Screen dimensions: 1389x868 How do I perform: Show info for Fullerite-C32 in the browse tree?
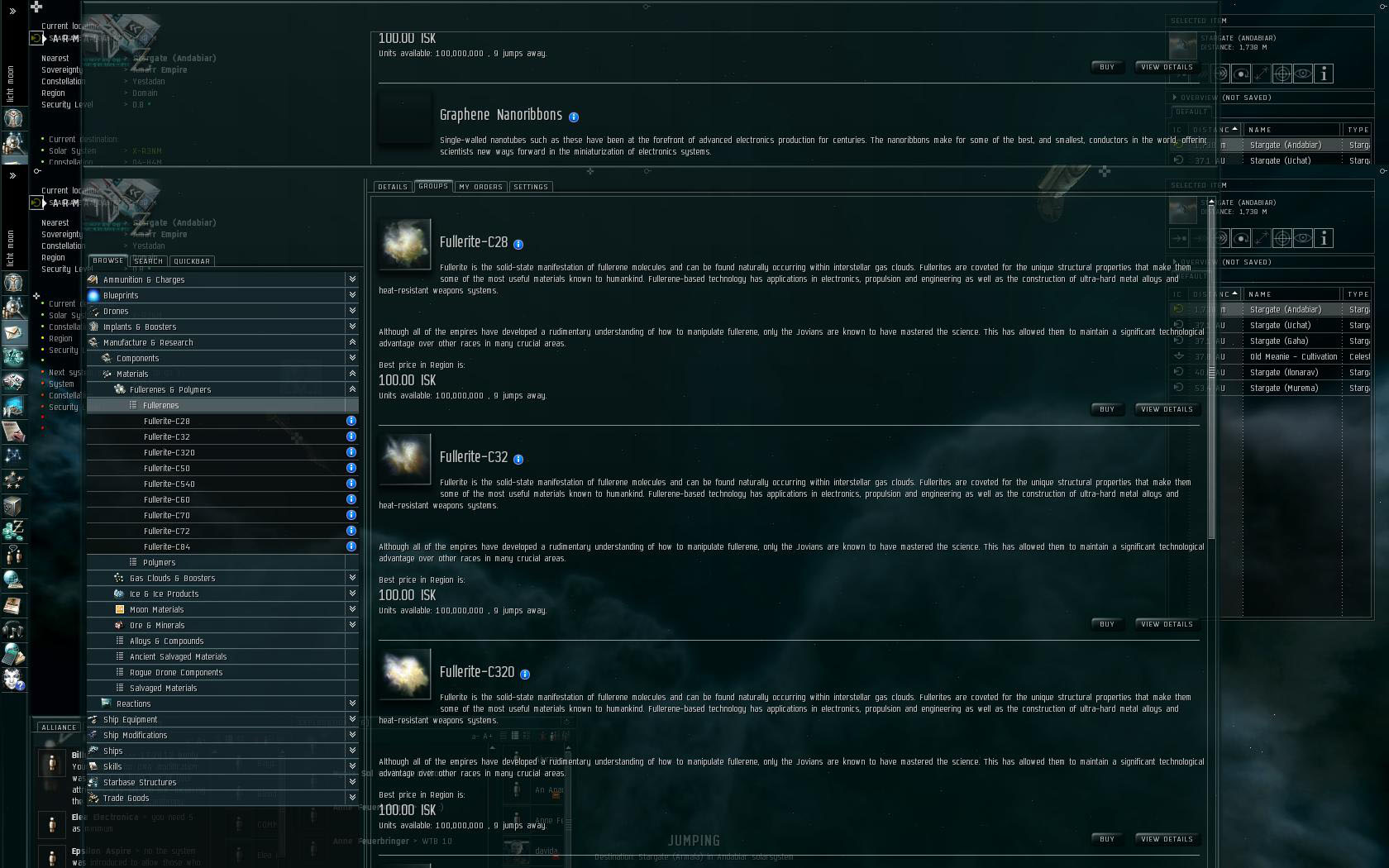(x=351, y=436)
